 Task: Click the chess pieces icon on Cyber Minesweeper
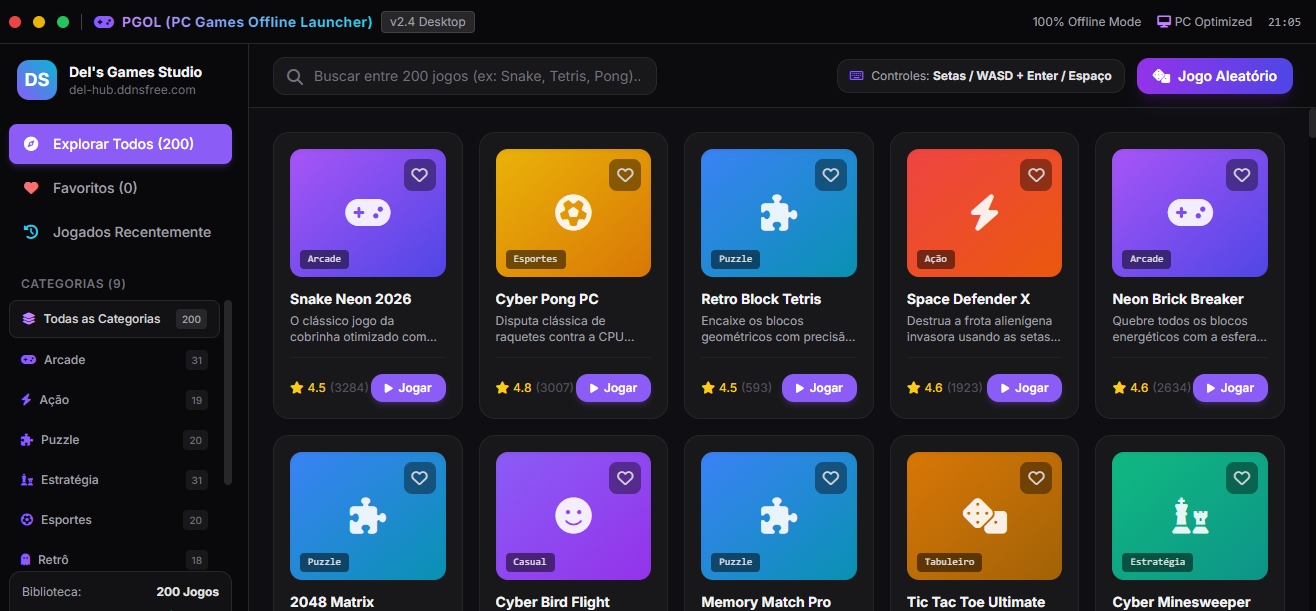pyautogui.click(x=1190, y=515)
